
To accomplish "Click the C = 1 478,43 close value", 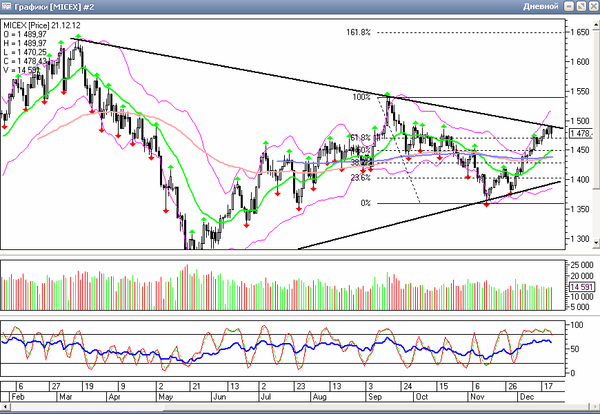I will click(x=25, y=61).
